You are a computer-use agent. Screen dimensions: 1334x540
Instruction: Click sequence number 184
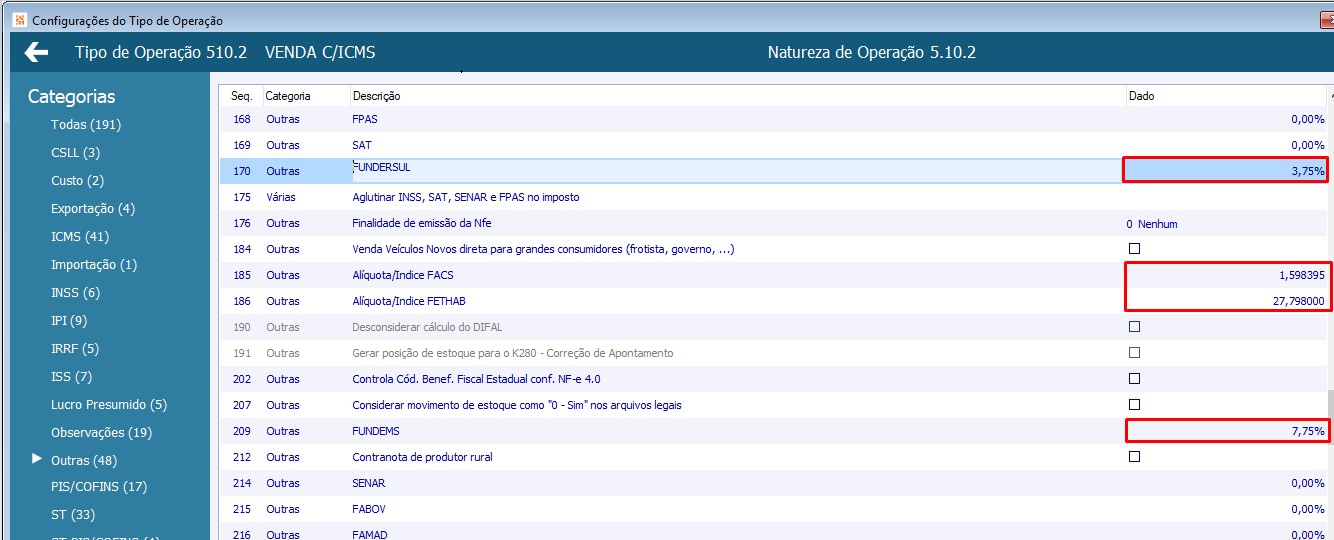(241, 249)
